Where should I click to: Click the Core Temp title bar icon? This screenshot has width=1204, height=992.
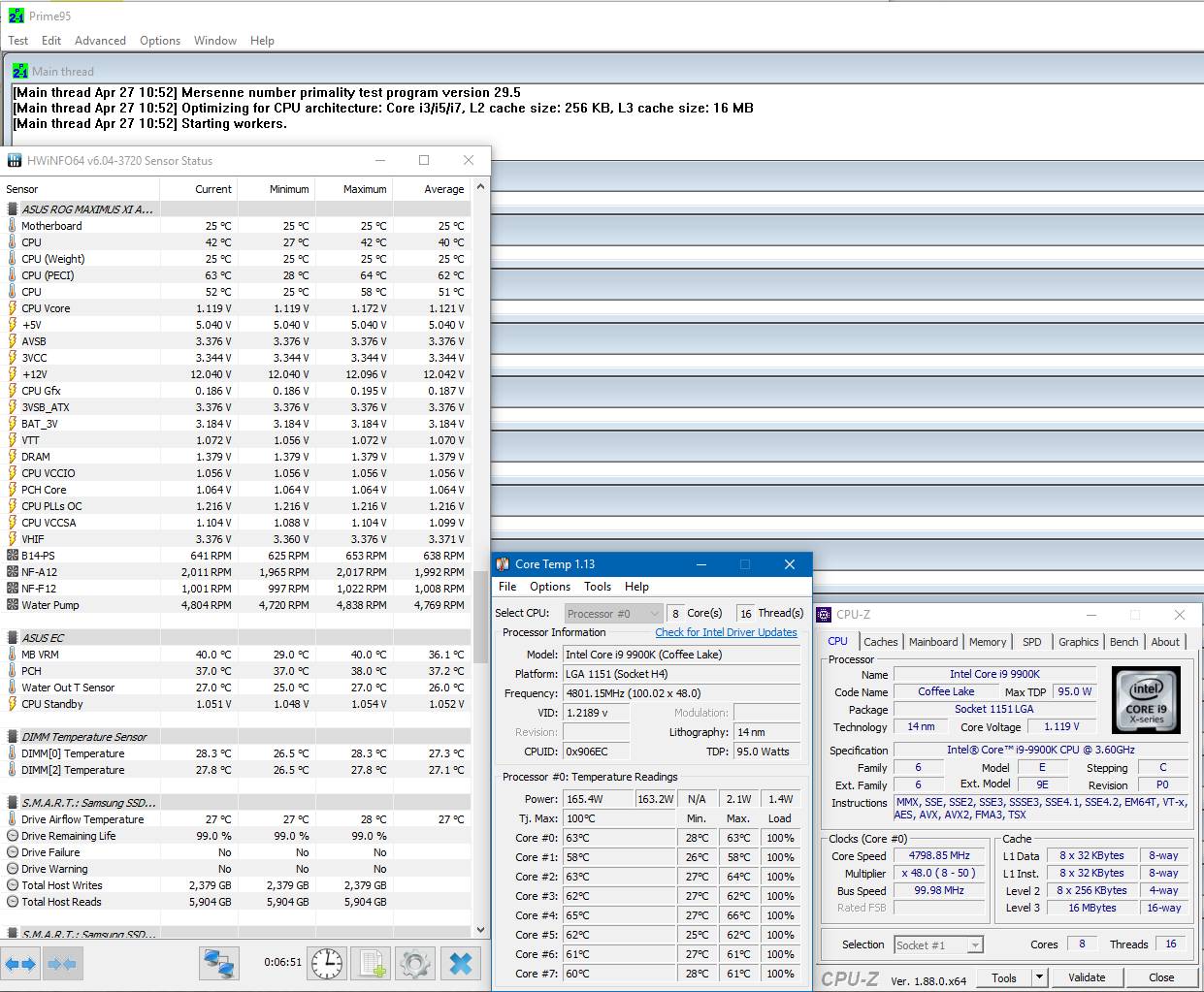[503, 564]
